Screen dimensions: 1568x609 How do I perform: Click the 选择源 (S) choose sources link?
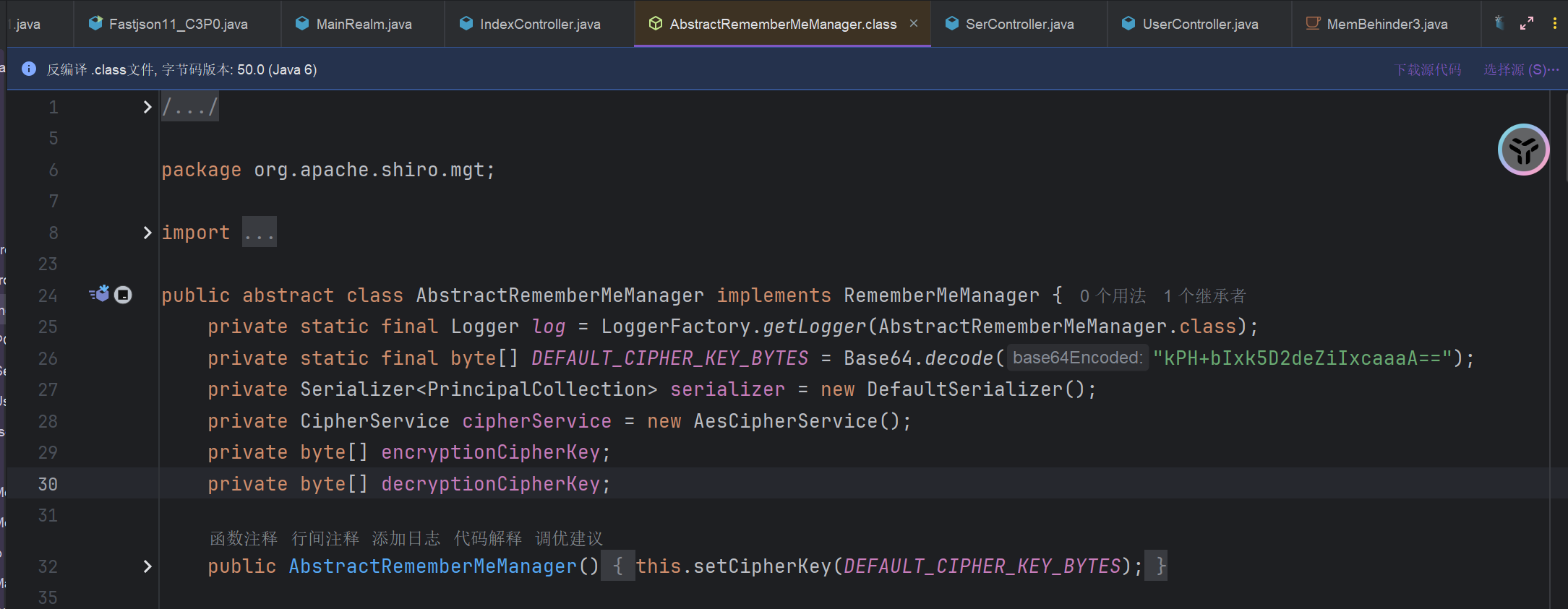1520,69
